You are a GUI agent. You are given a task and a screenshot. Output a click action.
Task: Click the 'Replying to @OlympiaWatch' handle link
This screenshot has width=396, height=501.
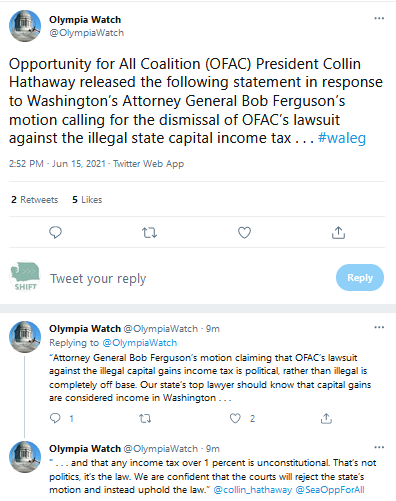point(140,343)
